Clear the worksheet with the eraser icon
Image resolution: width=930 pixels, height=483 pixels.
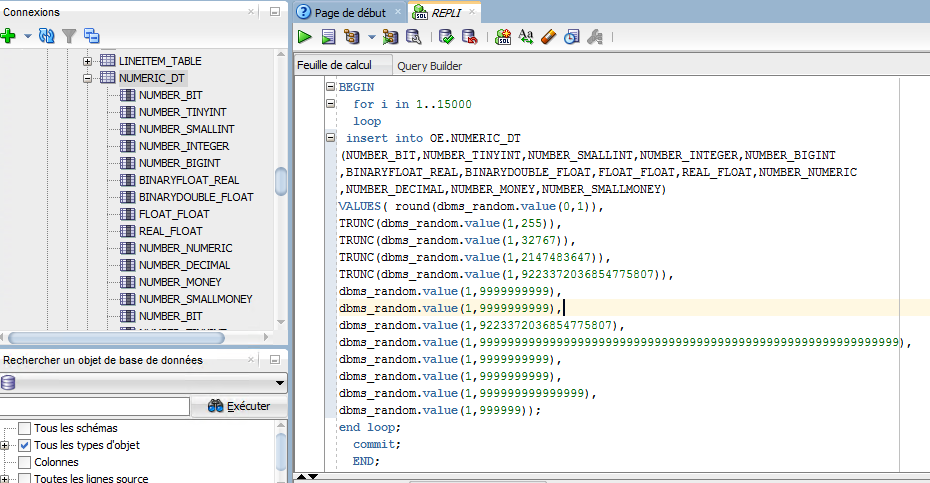[x=549, y=37]
